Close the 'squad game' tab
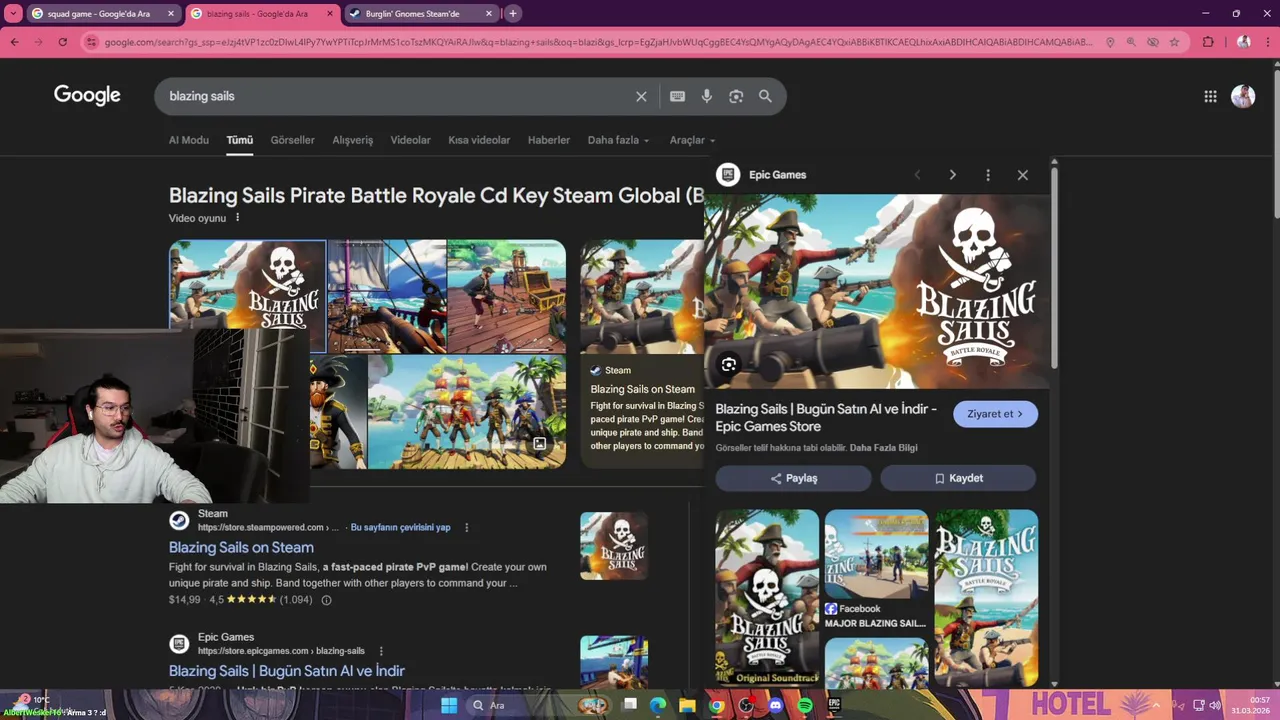The image size is (1280, 720). click(x=171, y=14)
